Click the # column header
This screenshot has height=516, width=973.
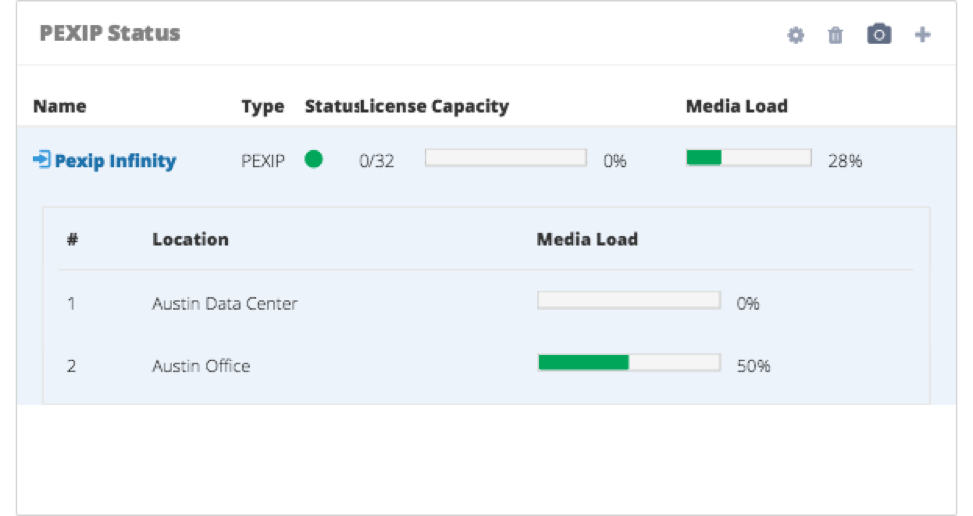[x=73, y=239]
